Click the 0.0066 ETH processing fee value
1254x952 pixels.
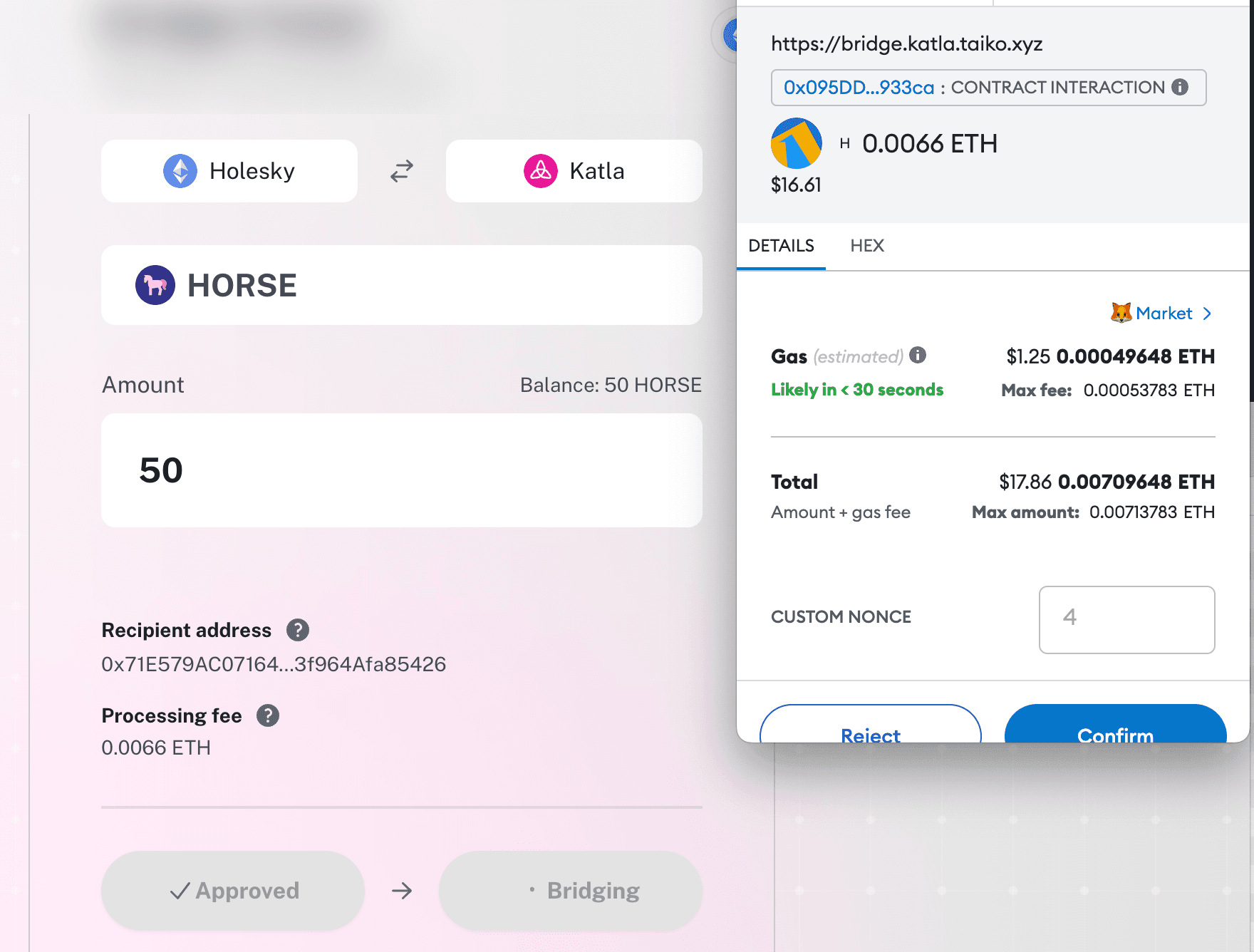(x=156, y=747)
